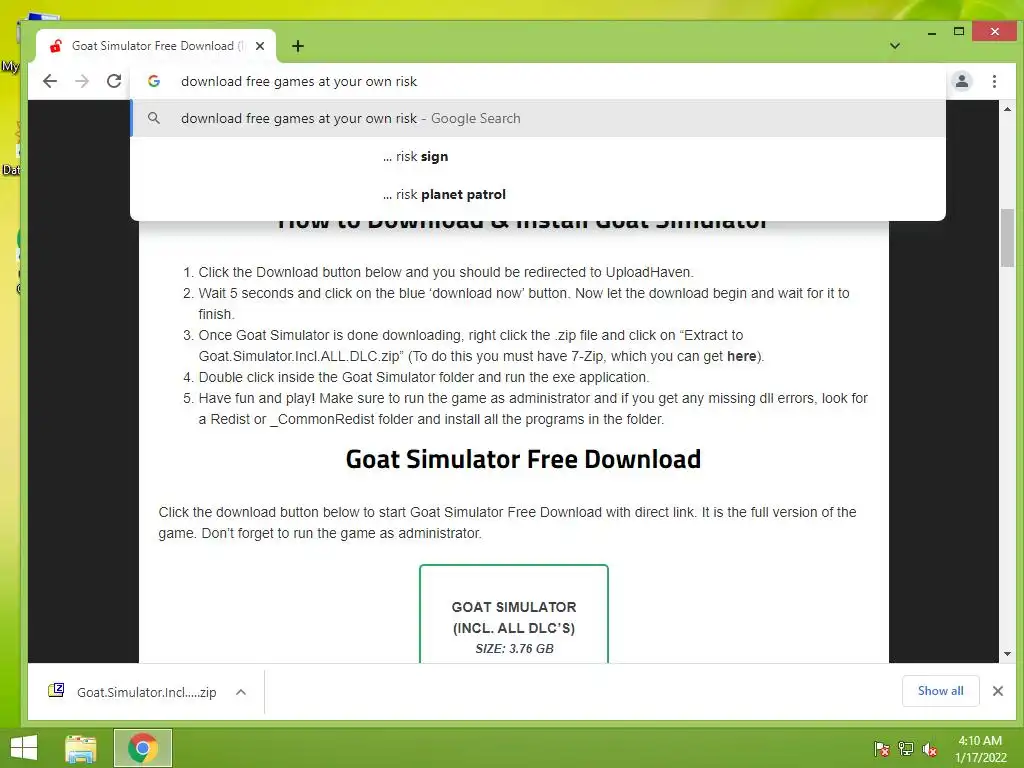Viewport: 1024px width, 768px height.
Task: Click Show all downloads
Action: (x=940, y=691)
